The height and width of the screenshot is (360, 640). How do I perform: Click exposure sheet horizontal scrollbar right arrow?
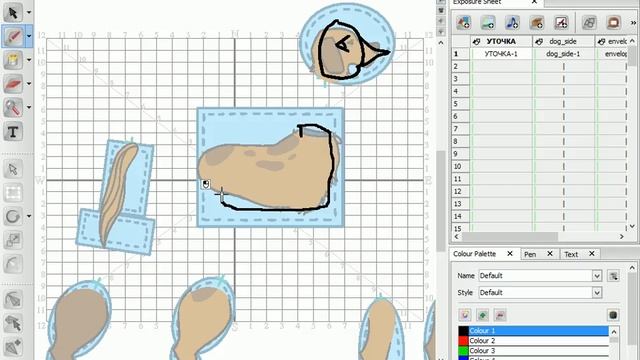622,236
